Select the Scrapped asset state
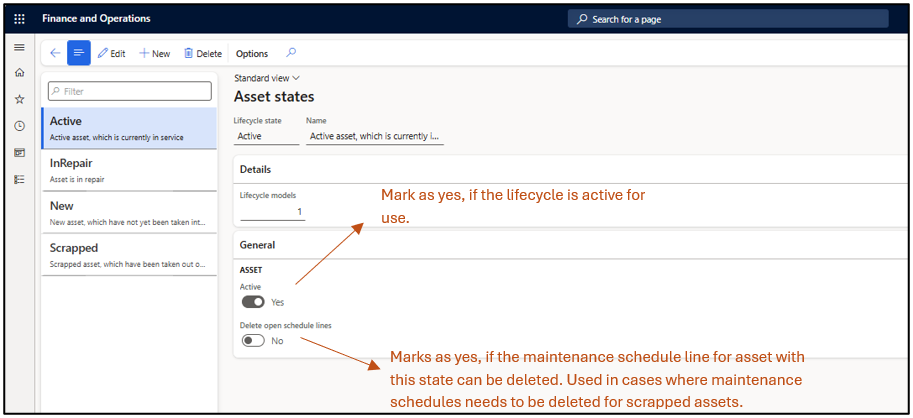The width and height of the screenshot is (913, 418). 129,254
